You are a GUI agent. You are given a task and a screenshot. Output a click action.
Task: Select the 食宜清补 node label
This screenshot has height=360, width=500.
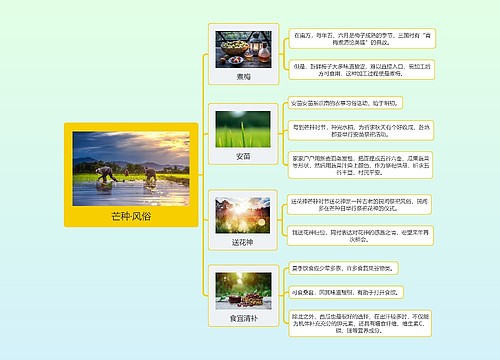[x=244, y=318]
